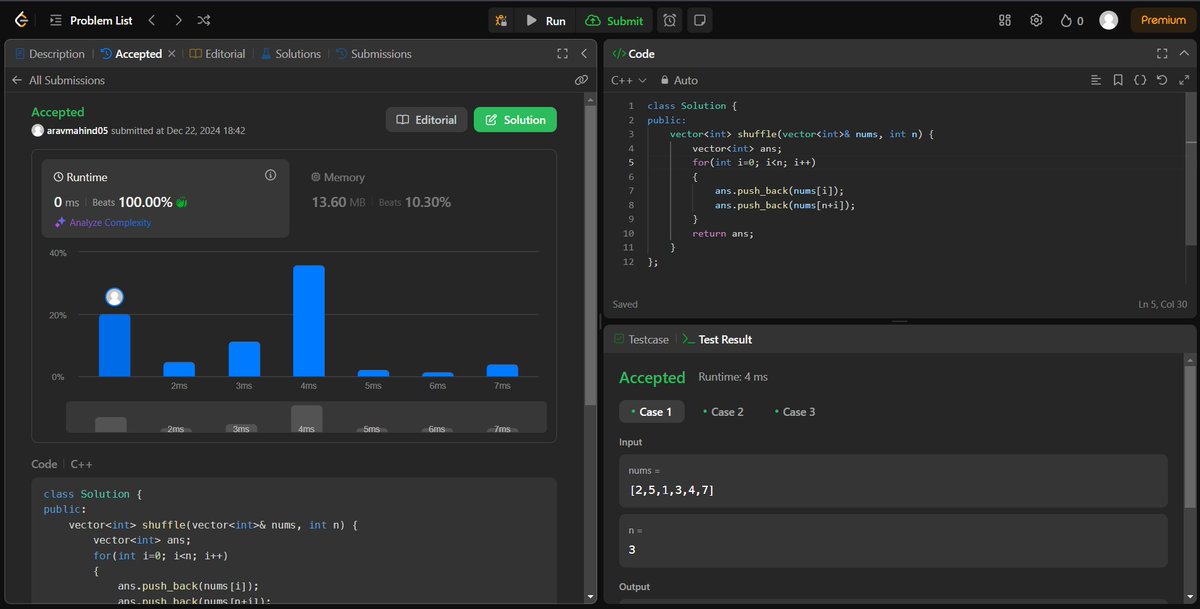Open layout options grid icon

click(1004, 19)
